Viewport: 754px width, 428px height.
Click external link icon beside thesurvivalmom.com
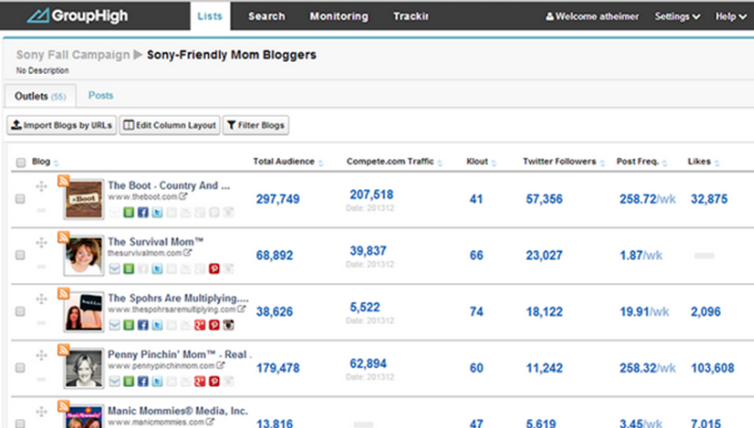click(x=188, y=252)
